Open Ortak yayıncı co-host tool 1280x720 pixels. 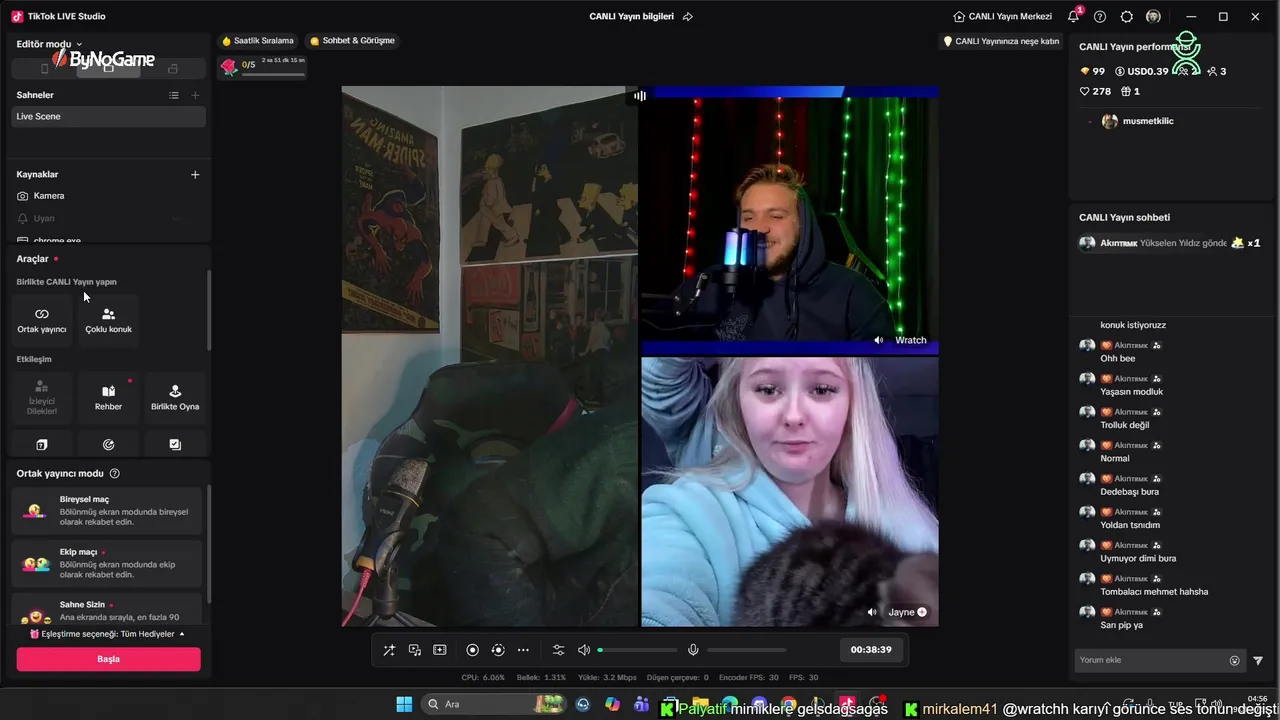click(x=42, y=320)
